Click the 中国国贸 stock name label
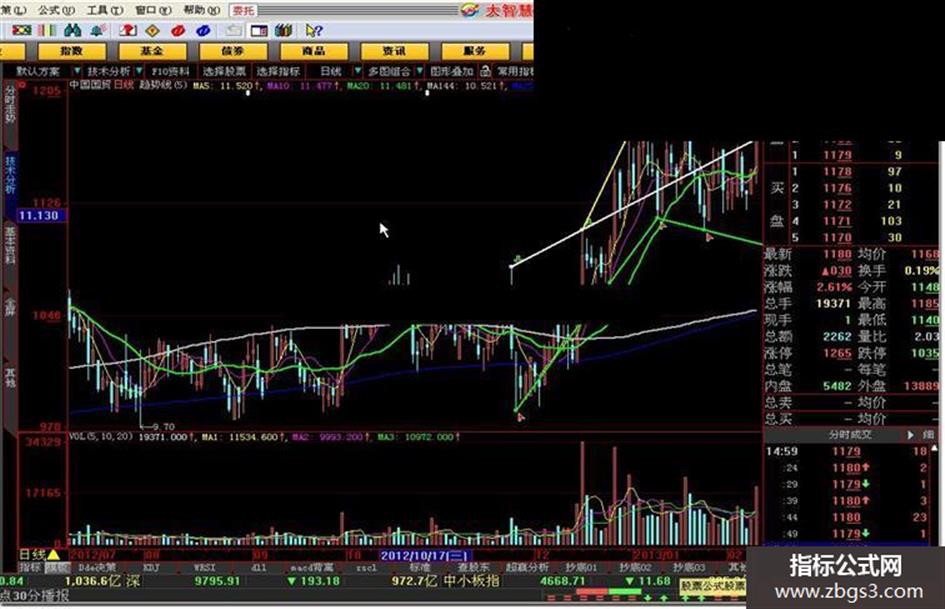The width and height of the screenshot is (945, 609). 90,85
